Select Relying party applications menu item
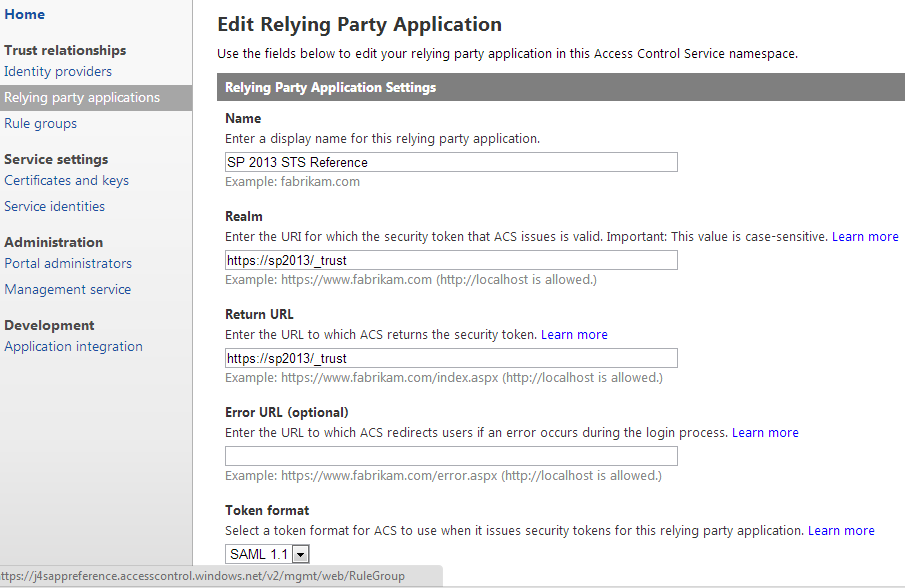This screenshot has height=588, width=905. (96, 98)
